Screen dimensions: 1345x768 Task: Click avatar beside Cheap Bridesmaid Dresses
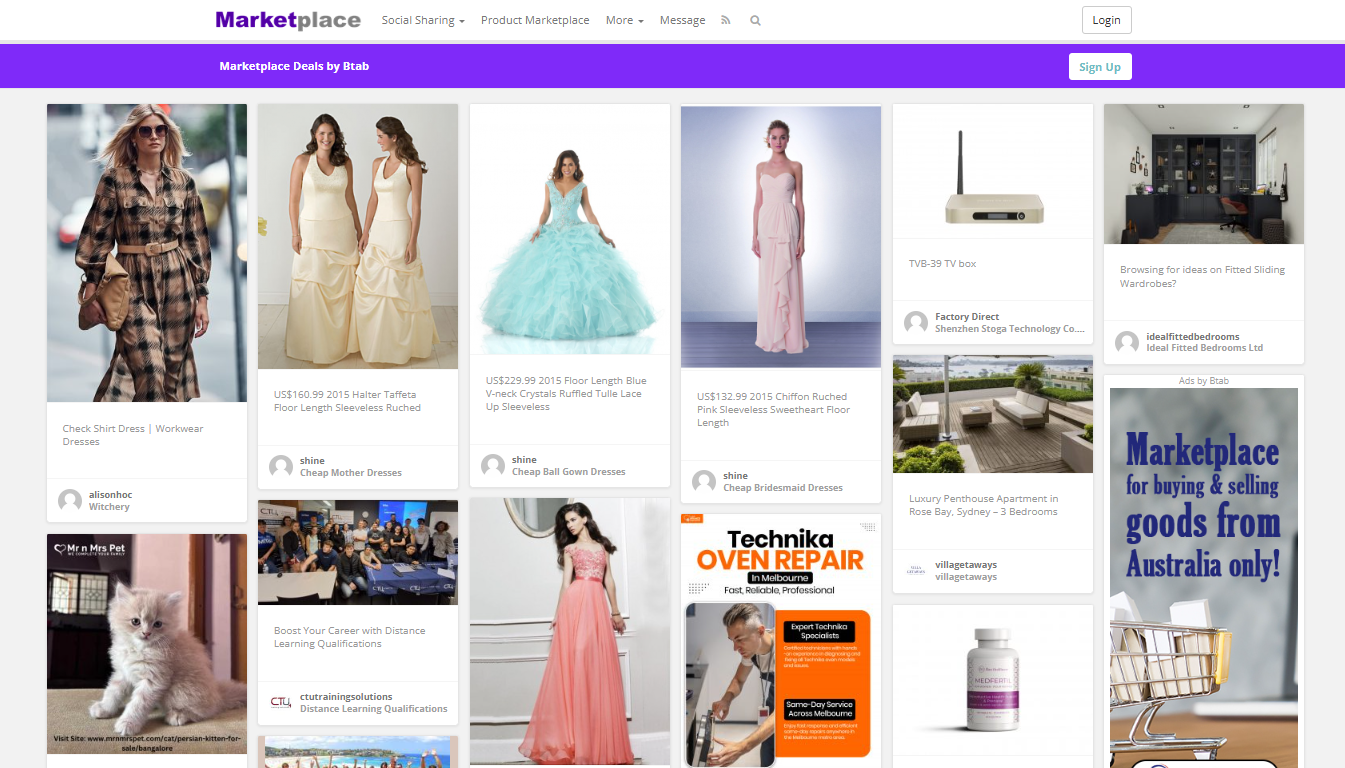[704, 481]
